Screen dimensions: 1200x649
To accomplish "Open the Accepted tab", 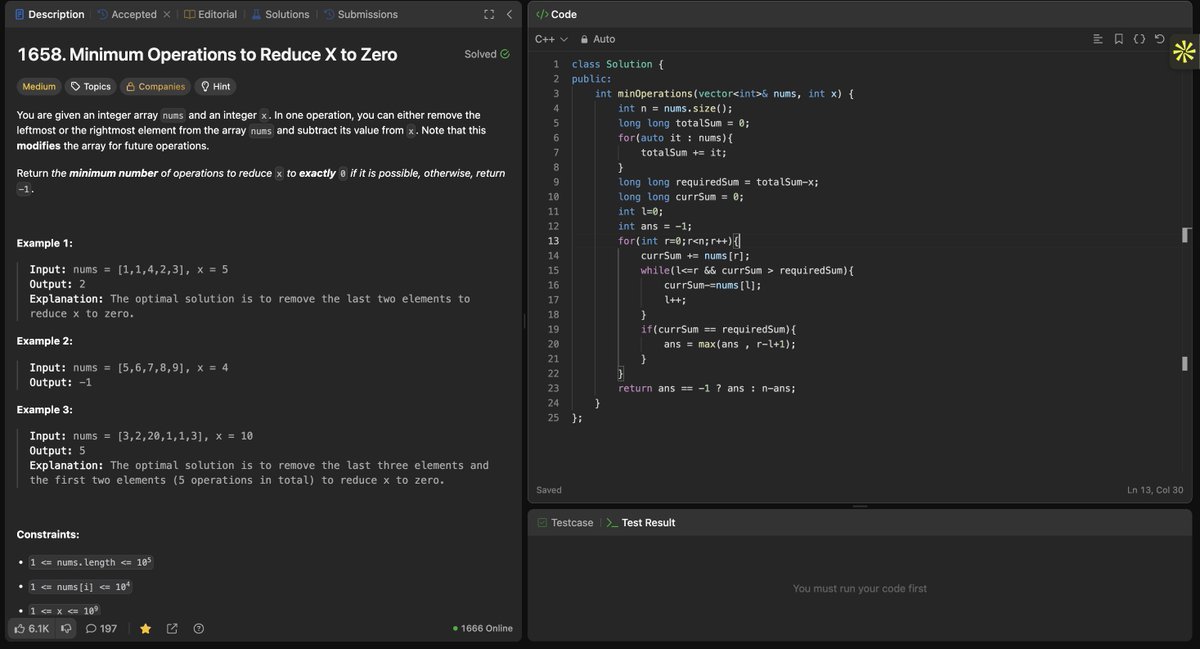I will [127, 14].
